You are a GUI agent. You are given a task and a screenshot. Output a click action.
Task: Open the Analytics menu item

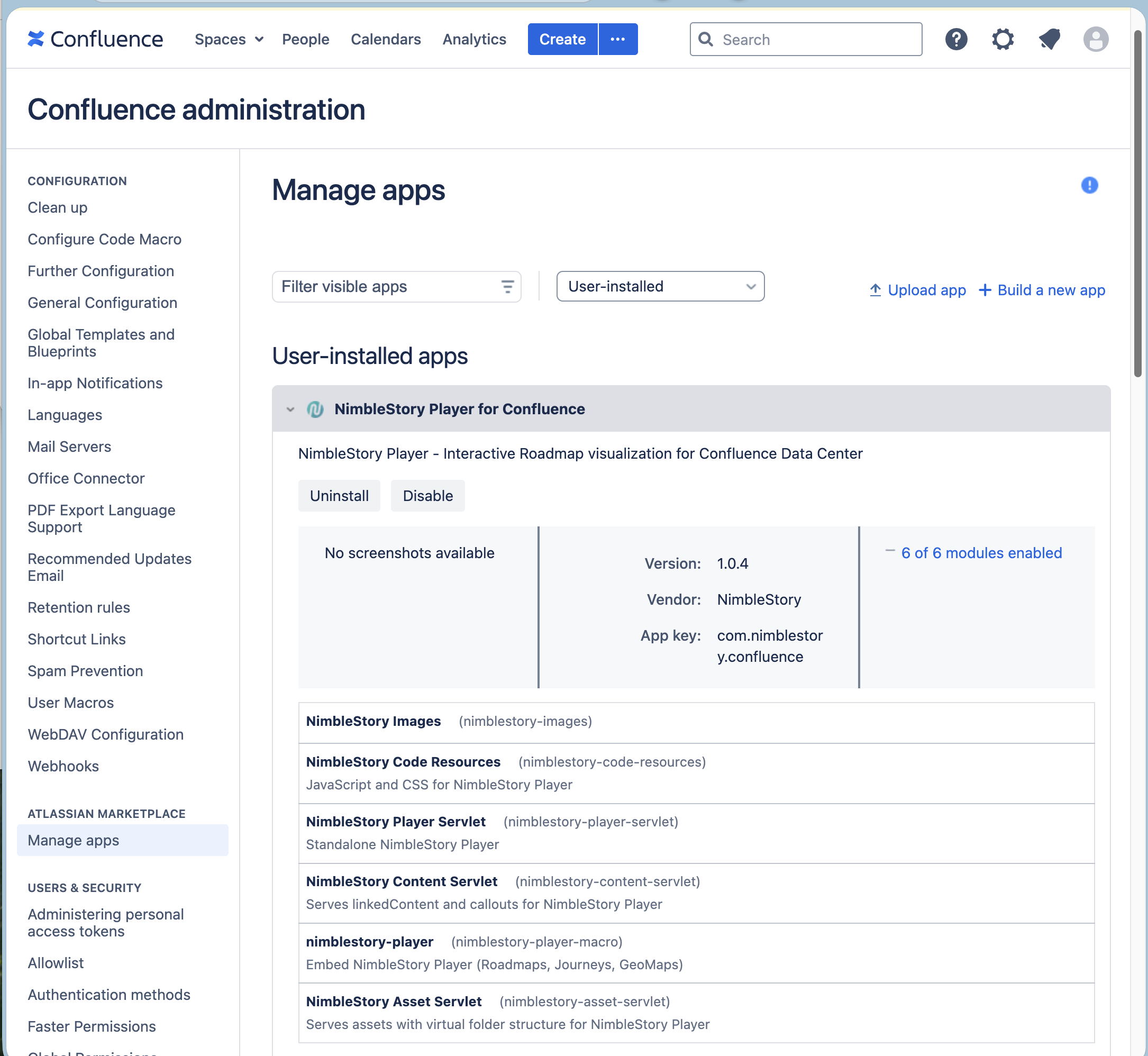tap(473, 39)
